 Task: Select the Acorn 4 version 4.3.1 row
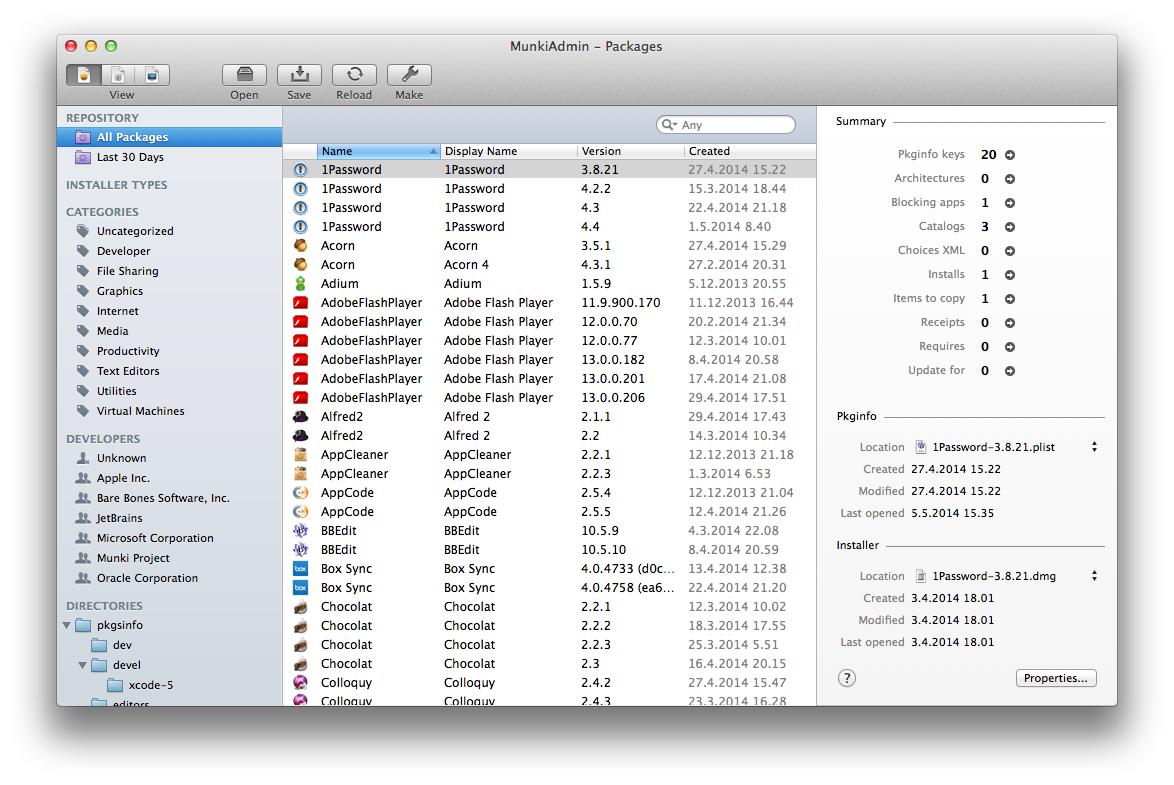550,265
